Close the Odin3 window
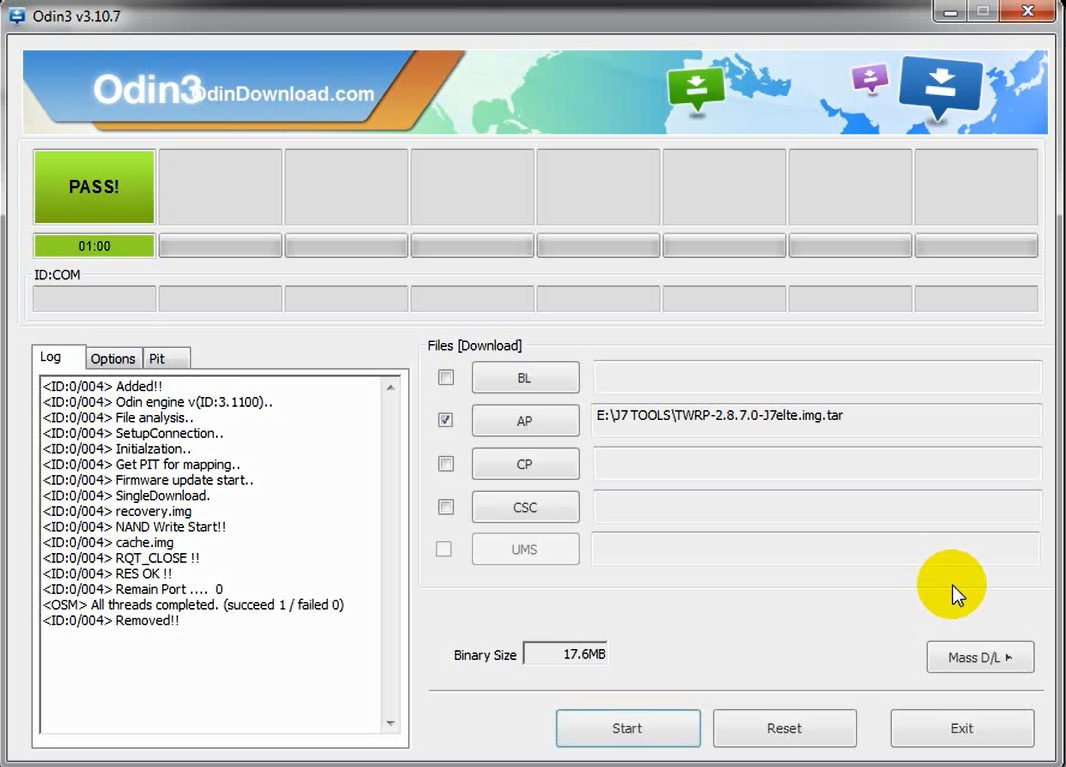 coord(1029,12)
